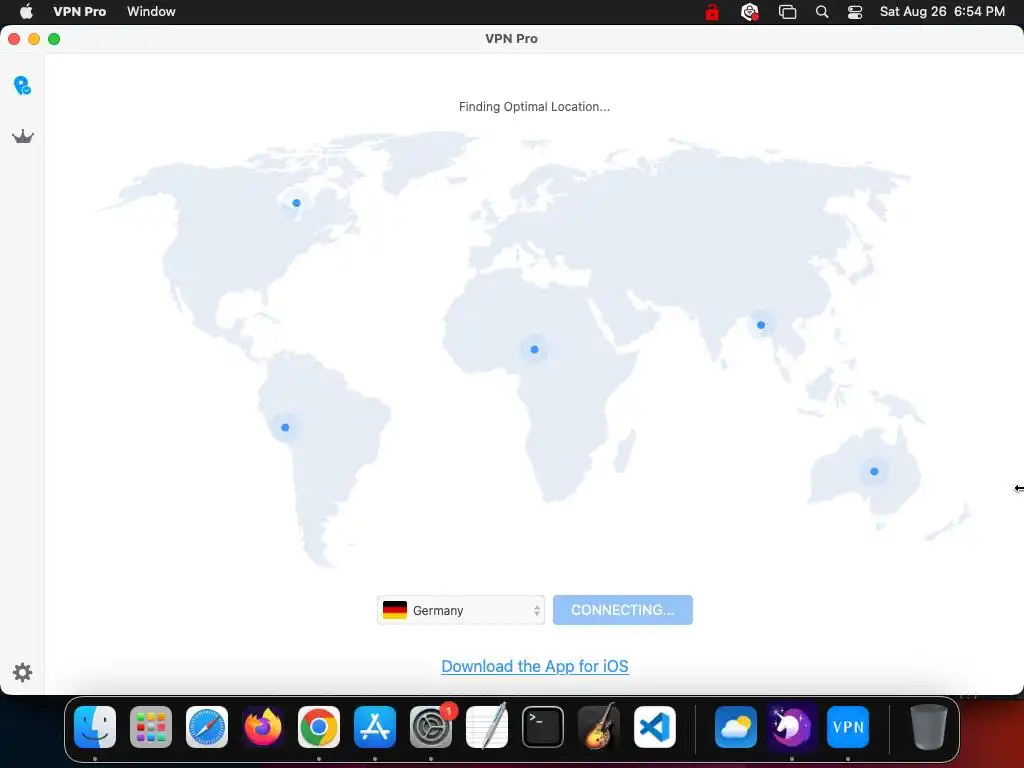This screenshot has height=768, width=1024.
Task: Open the unicorn app in dock
Action: coord(792,726)
